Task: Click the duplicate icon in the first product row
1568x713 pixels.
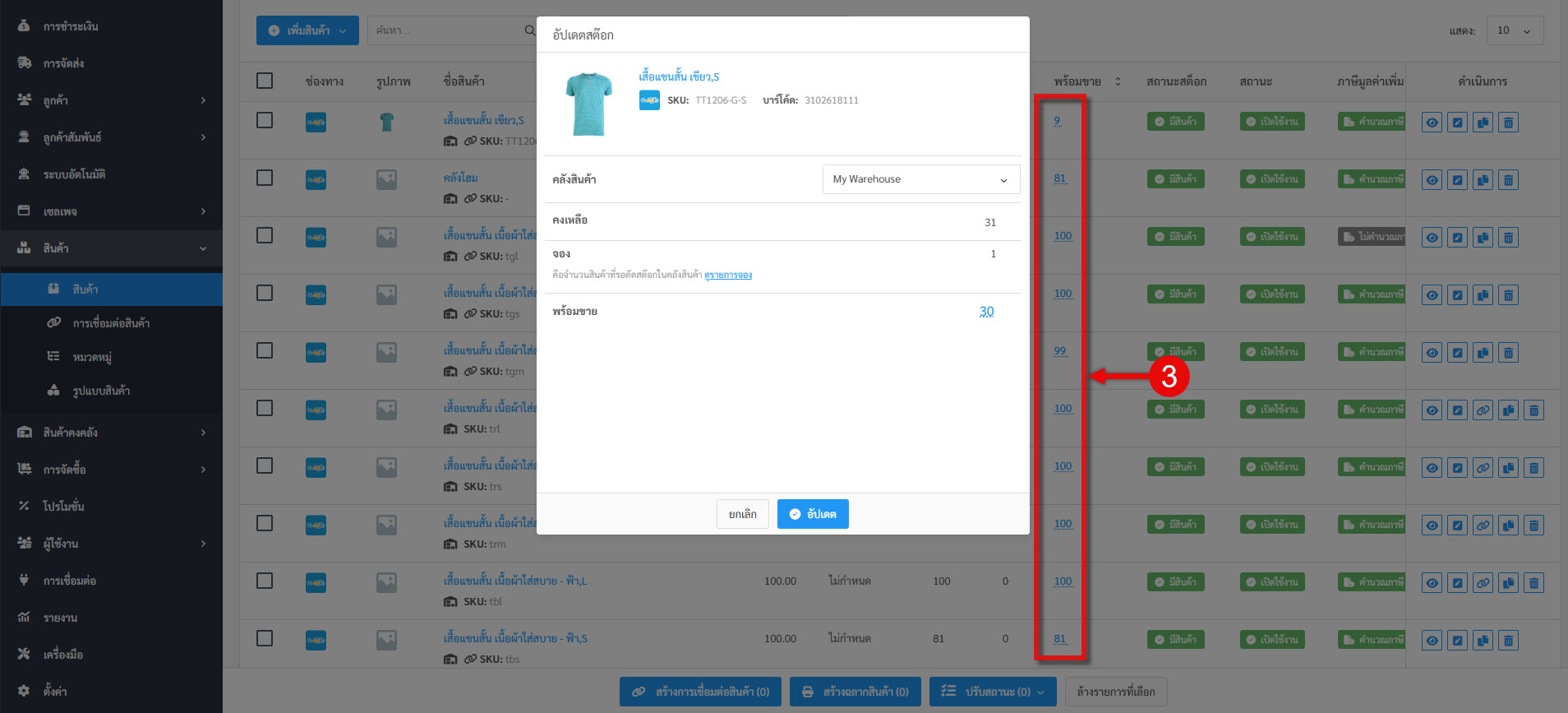Action: (x=1483, y=123)
